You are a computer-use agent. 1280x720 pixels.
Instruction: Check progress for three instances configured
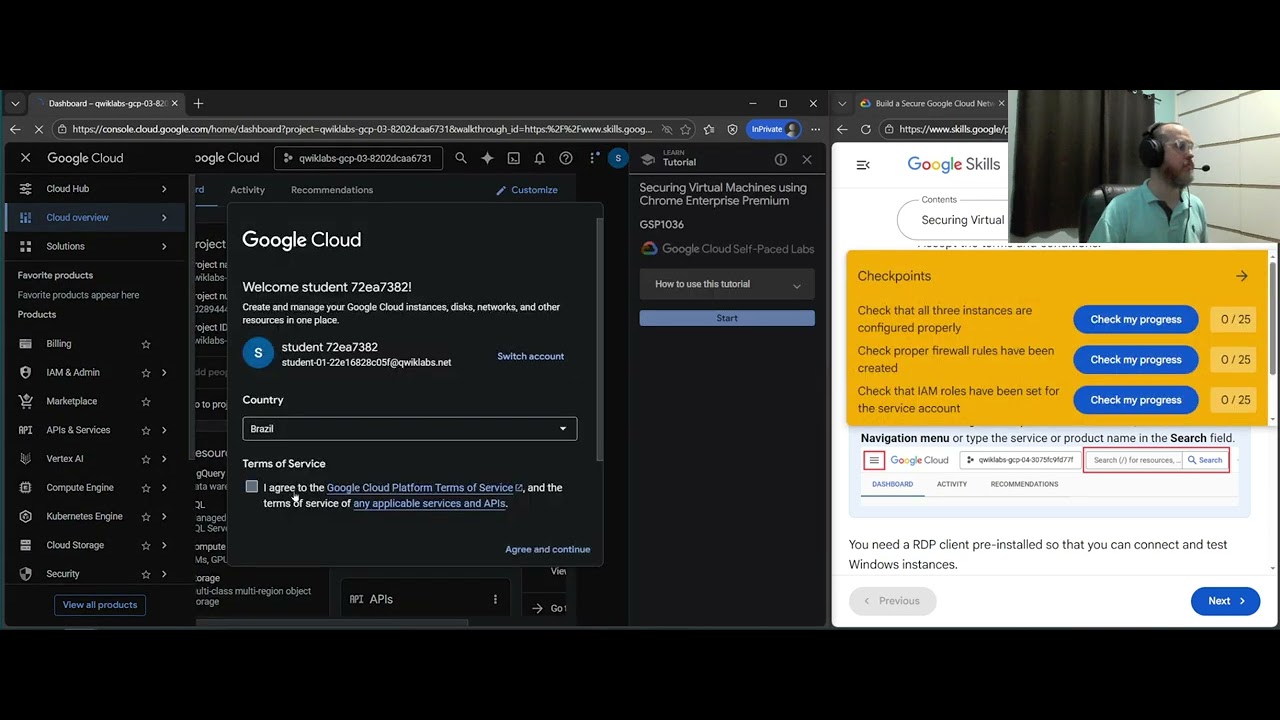coord(1136,319)
